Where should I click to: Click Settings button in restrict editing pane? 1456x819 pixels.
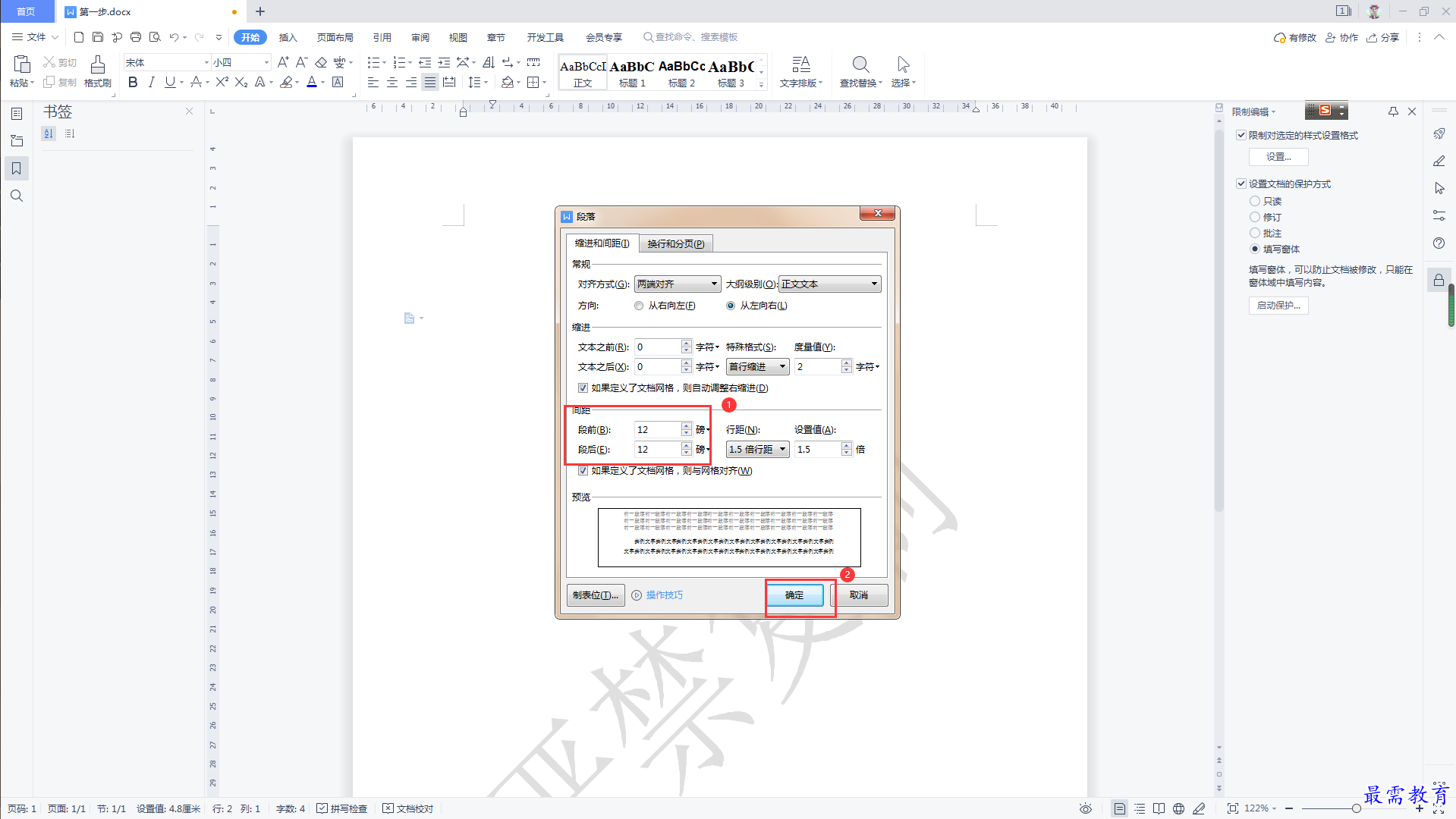click(x=1278, y=157)
